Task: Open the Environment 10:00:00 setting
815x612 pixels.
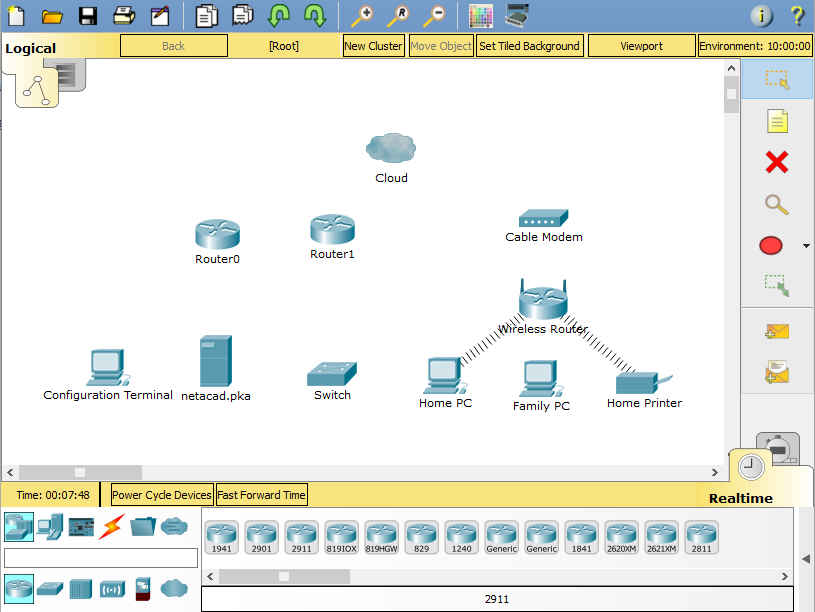Action: (755, 46)
